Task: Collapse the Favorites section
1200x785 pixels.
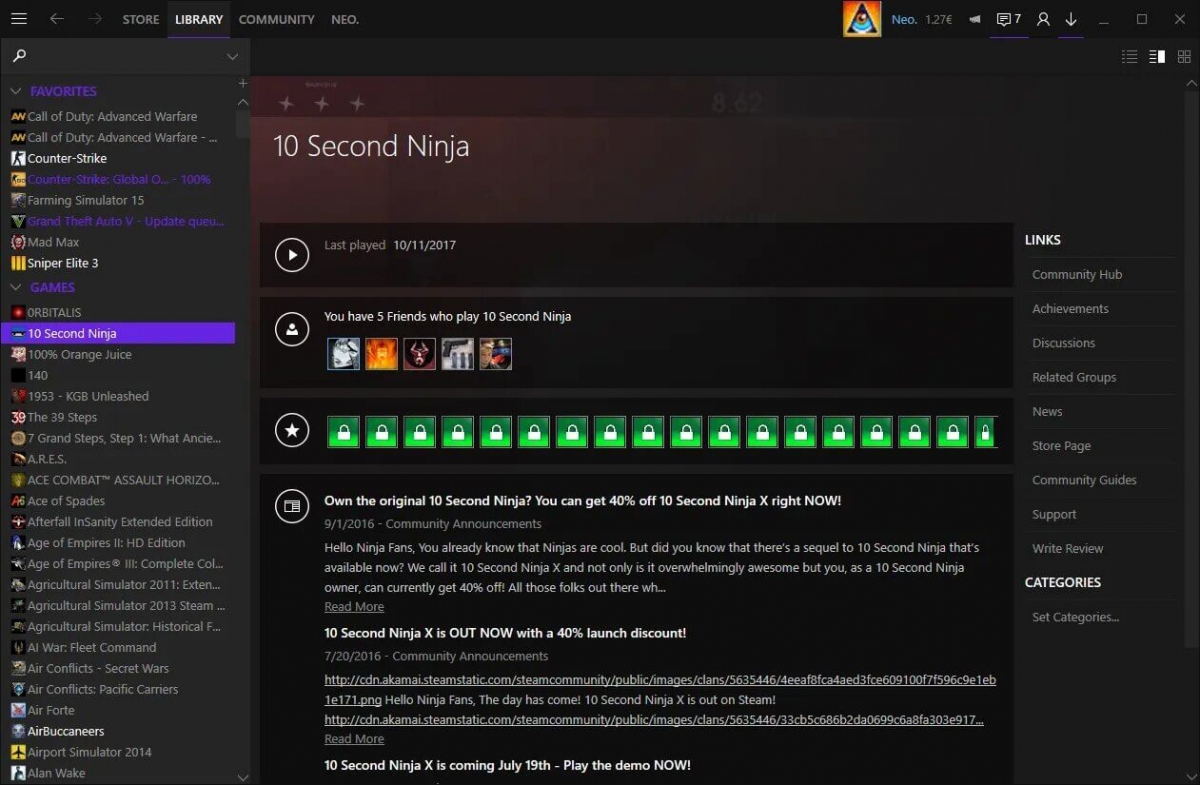Action: (16, 91)
